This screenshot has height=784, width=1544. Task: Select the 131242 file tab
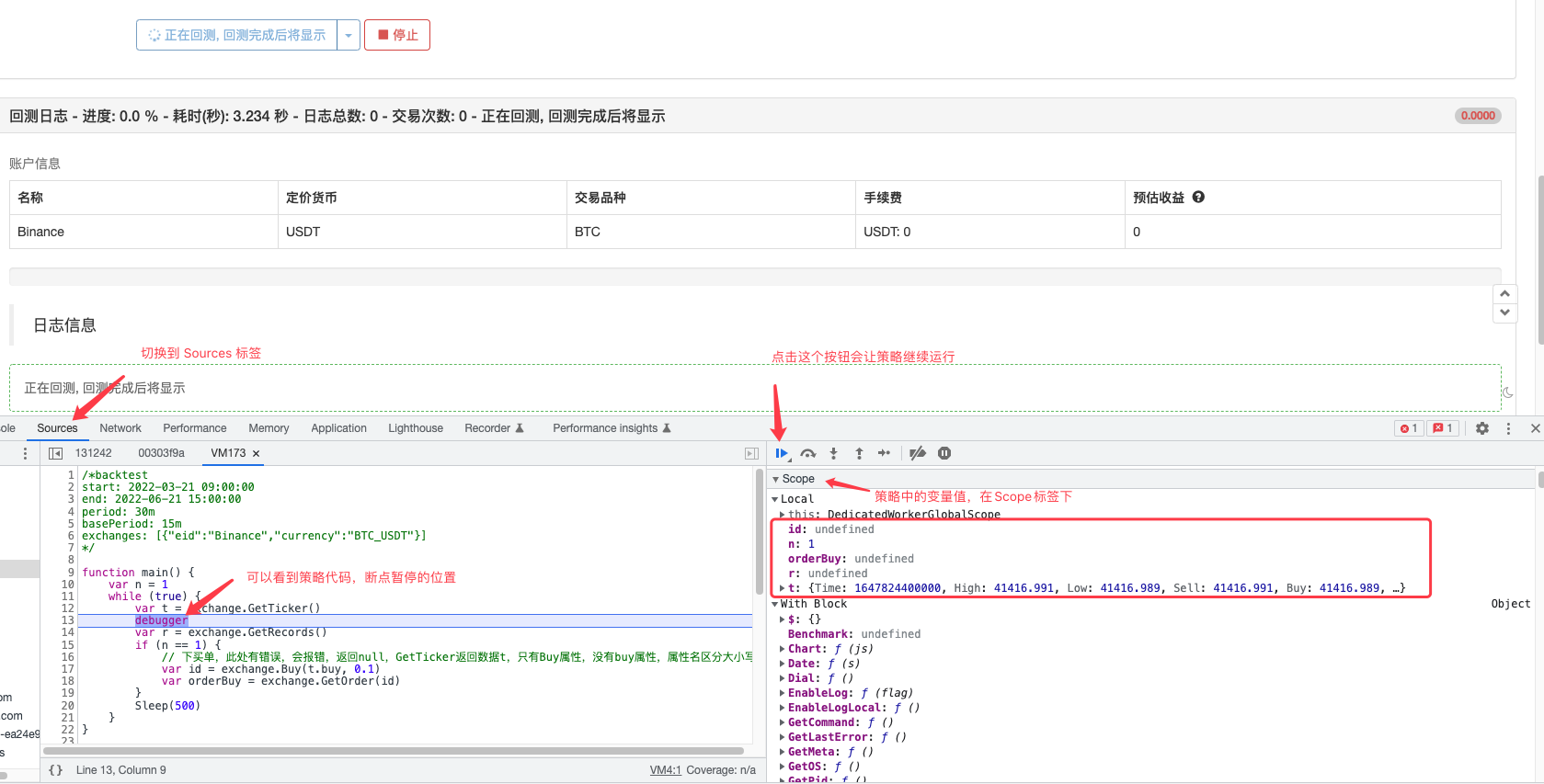[x=94, y=453]
